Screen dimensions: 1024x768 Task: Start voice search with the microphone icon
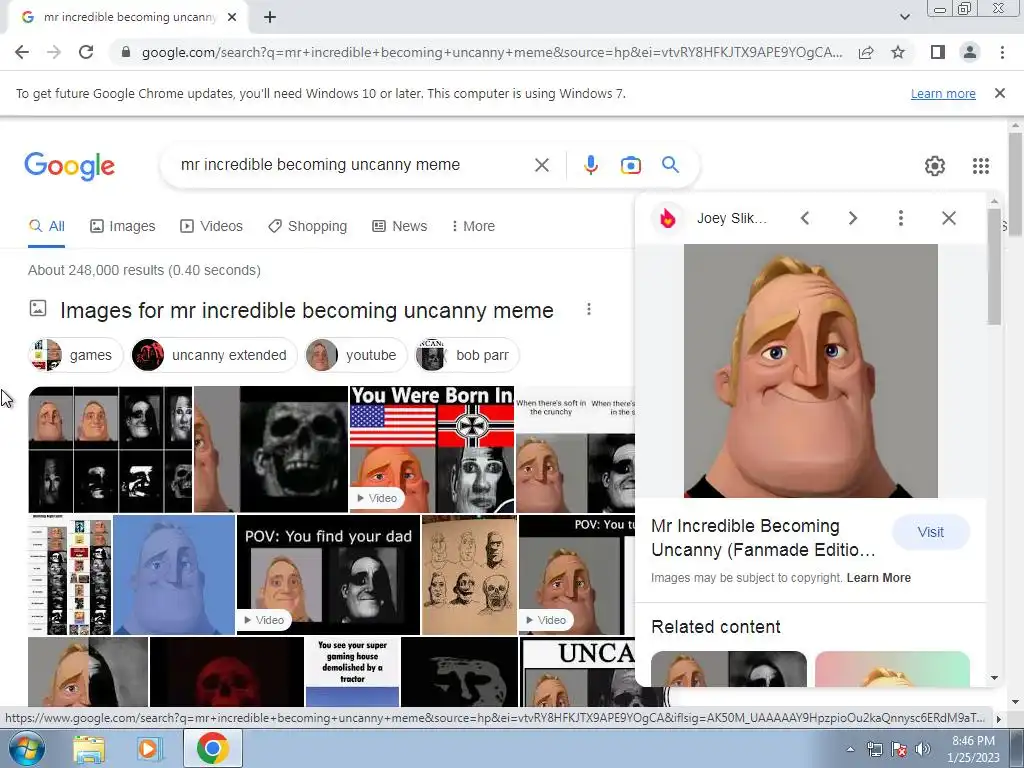click(590, 165)
